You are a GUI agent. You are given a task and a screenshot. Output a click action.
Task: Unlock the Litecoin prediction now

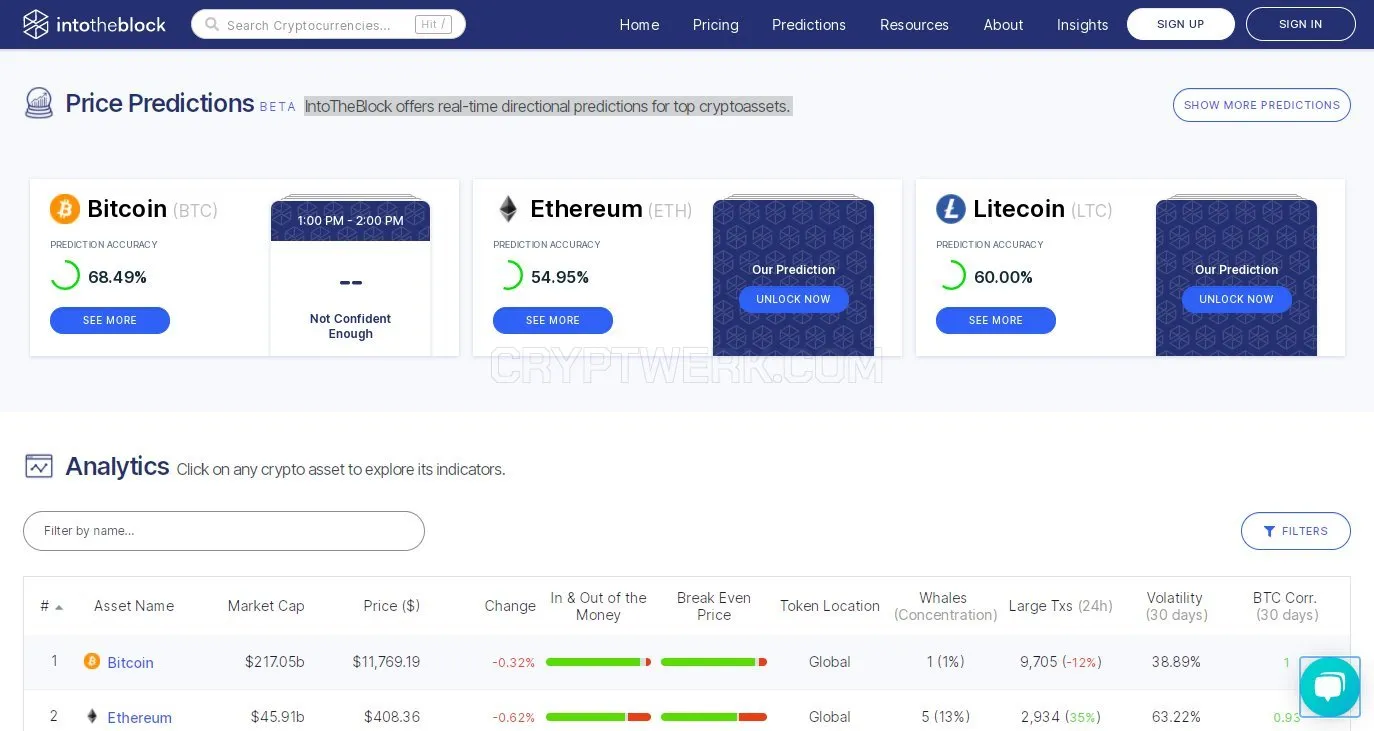(1237, 299)
